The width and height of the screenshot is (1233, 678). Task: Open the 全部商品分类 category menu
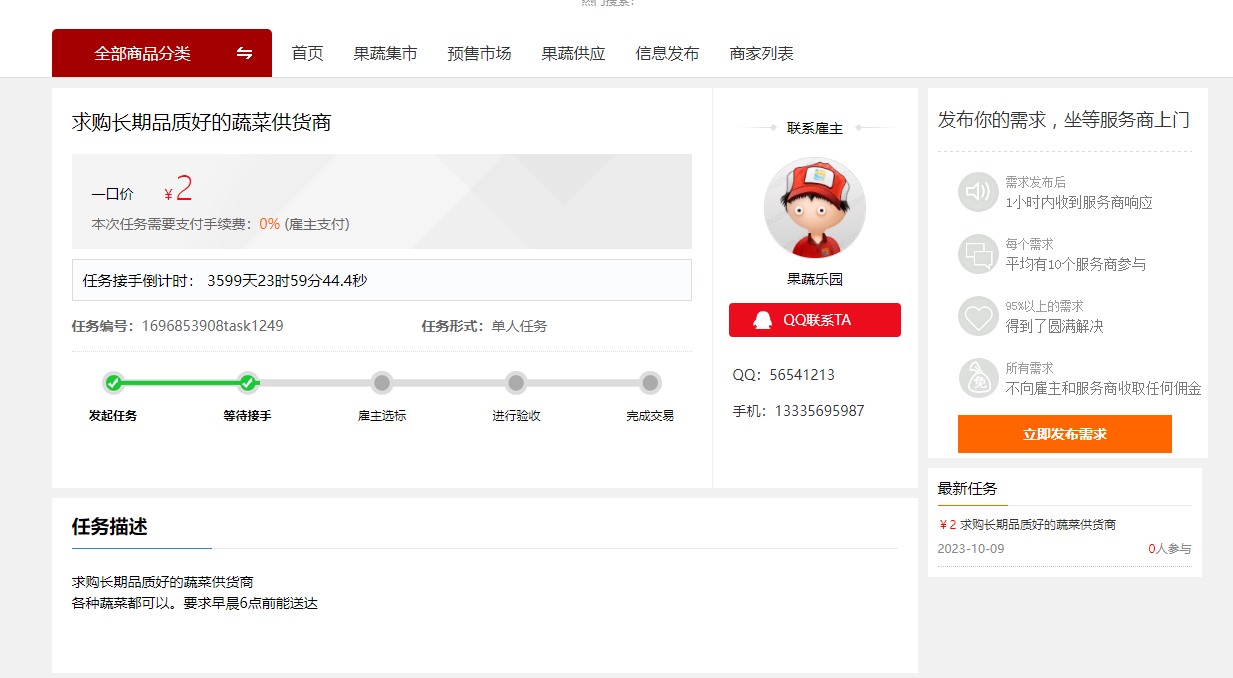coord(162,53)
